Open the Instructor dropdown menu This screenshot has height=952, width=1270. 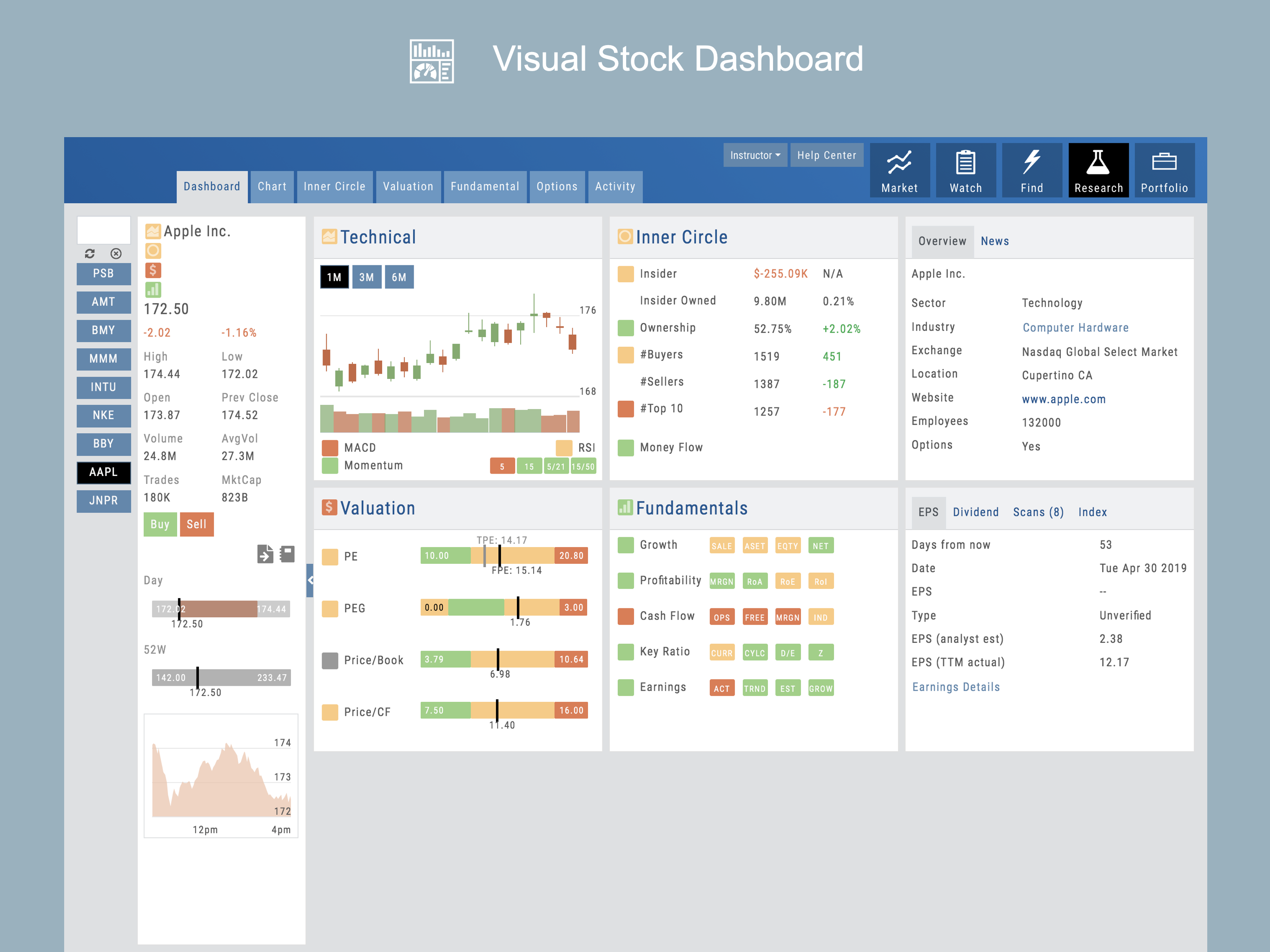(754, 155)
